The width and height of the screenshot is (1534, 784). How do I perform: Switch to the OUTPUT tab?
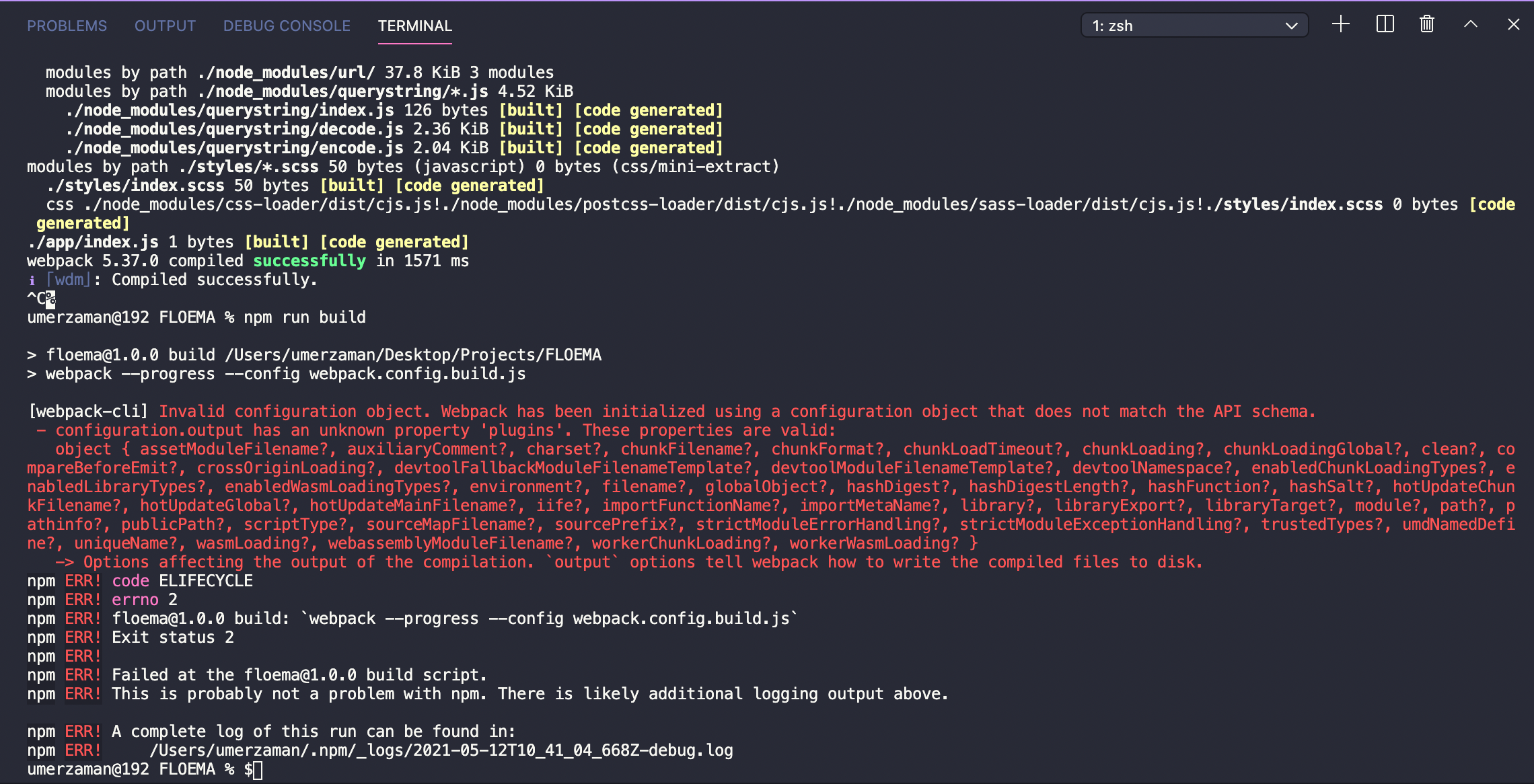tap(165, 26)
